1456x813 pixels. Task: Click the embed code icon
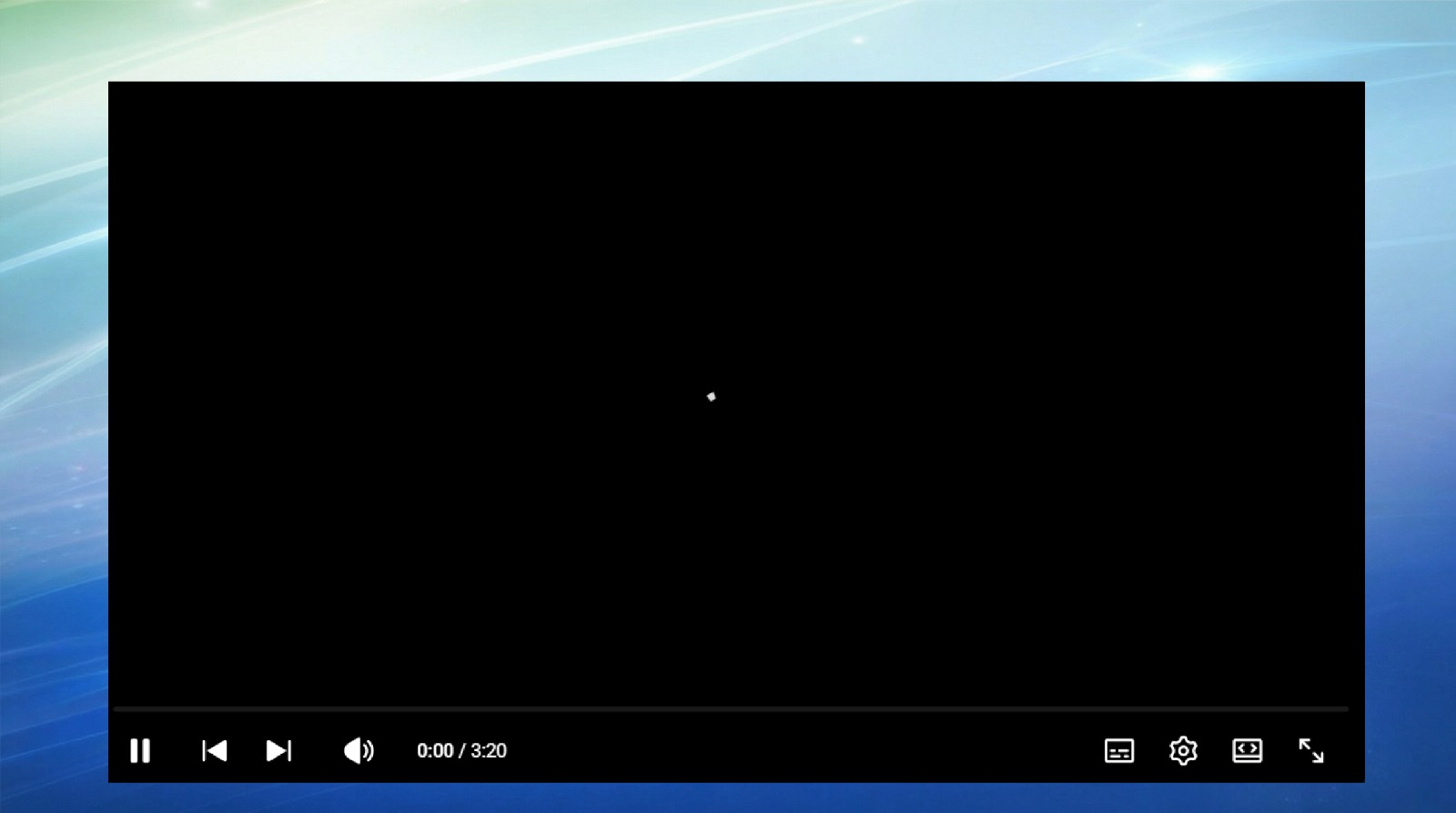pyautogui.click(x=1247, y=751)
